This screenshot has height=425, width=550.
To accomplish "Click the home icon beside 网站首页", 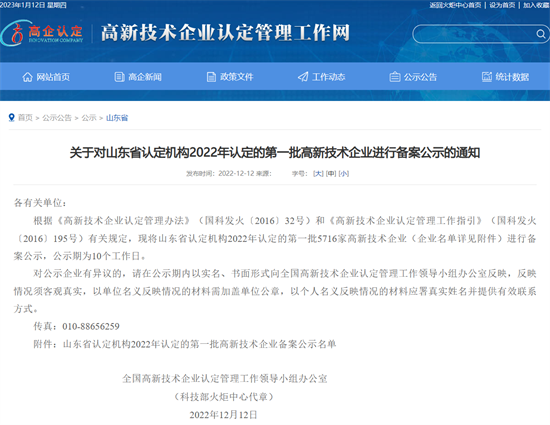I will pyautogui.click(x=27, y=77).
